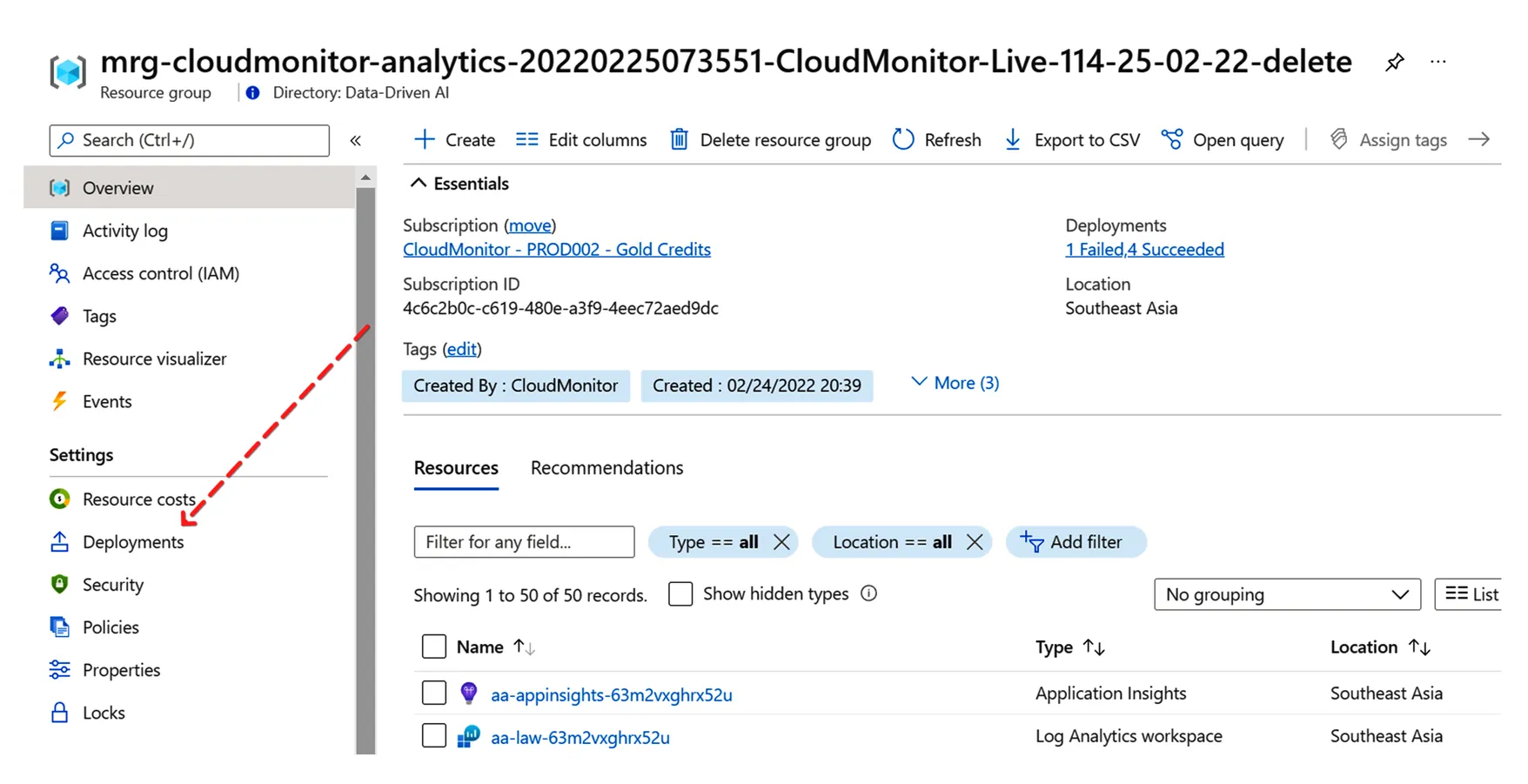Image resolution: width=1528 pixels, height=784 pixels.
Task: Click the Deployments upload icon
Action: tap(59, 541)
